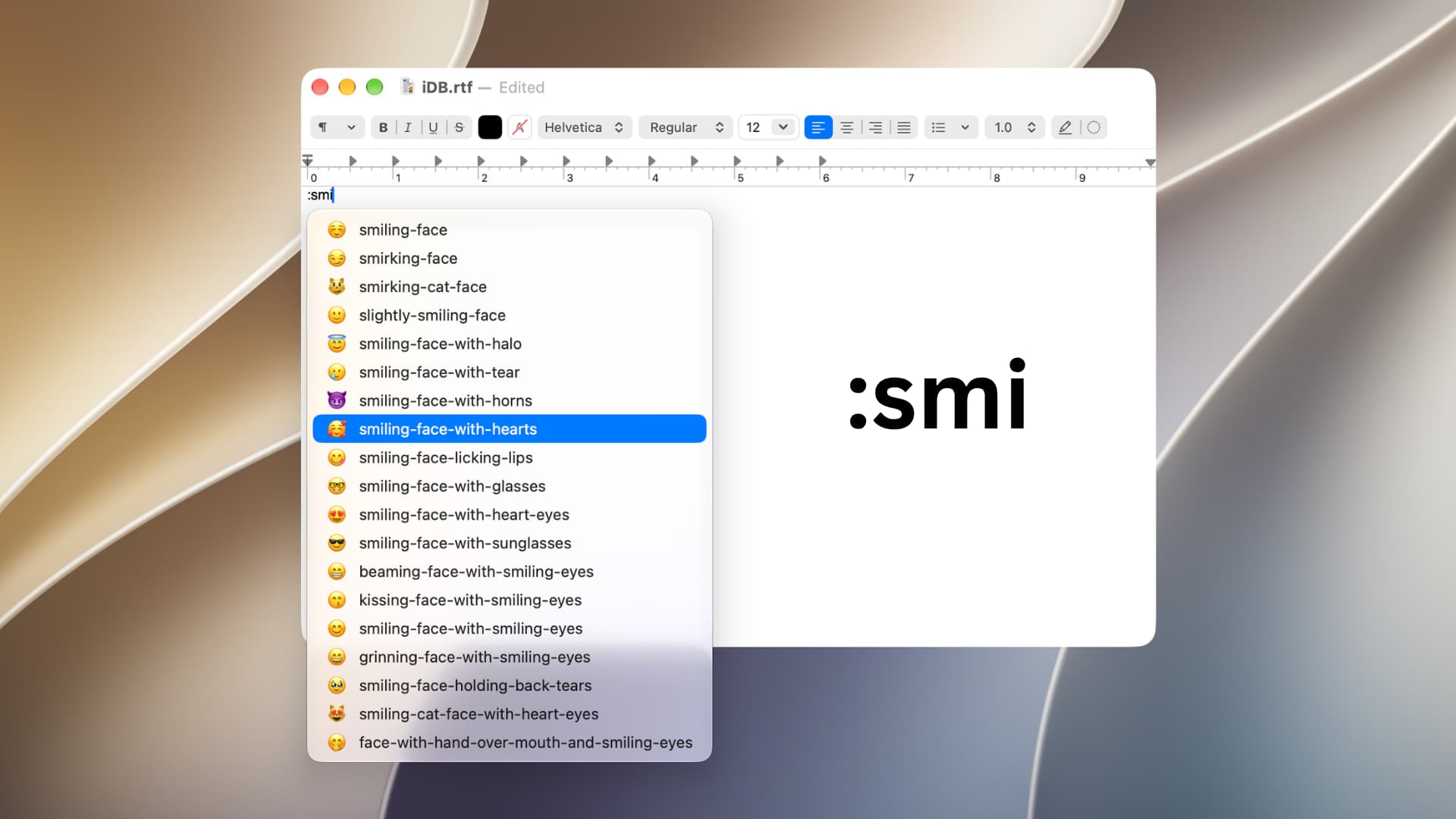The image size is (1456, 819).
Task: Choose smirking-face emoji suggestion
Action: click(x=510, y=259)
